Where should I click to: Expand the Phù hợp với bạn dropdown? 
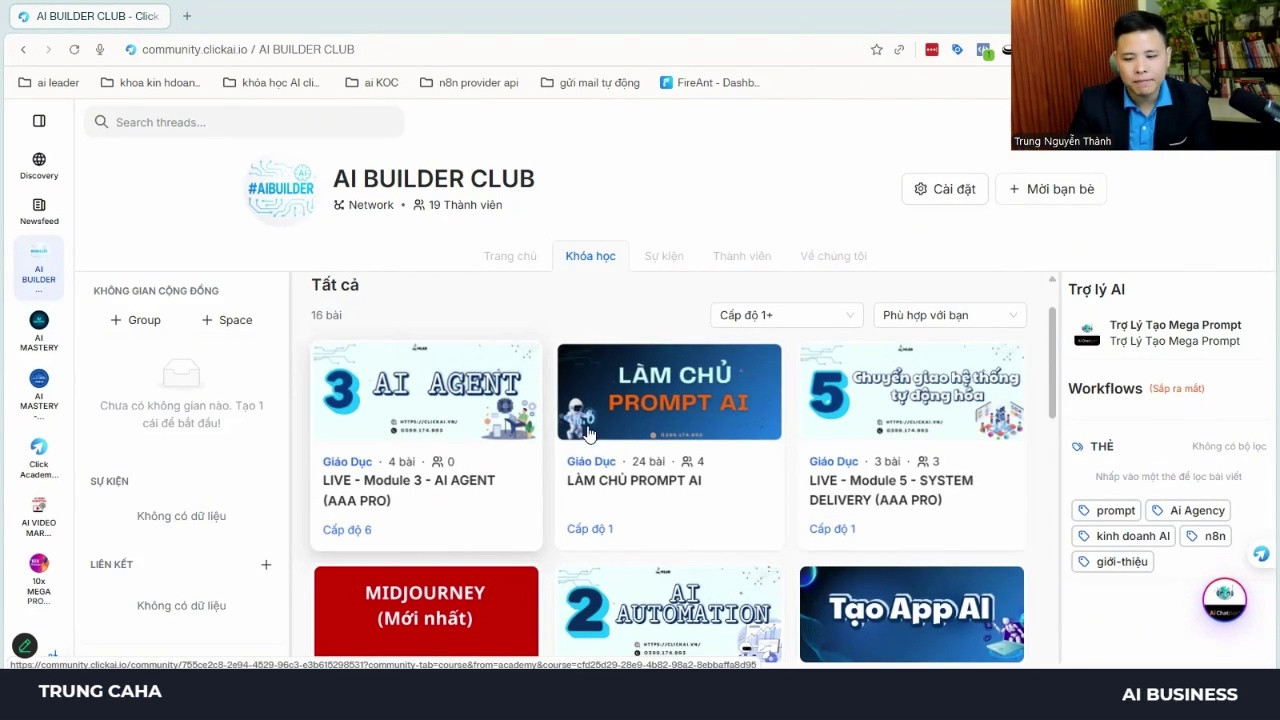pos(949,315)
